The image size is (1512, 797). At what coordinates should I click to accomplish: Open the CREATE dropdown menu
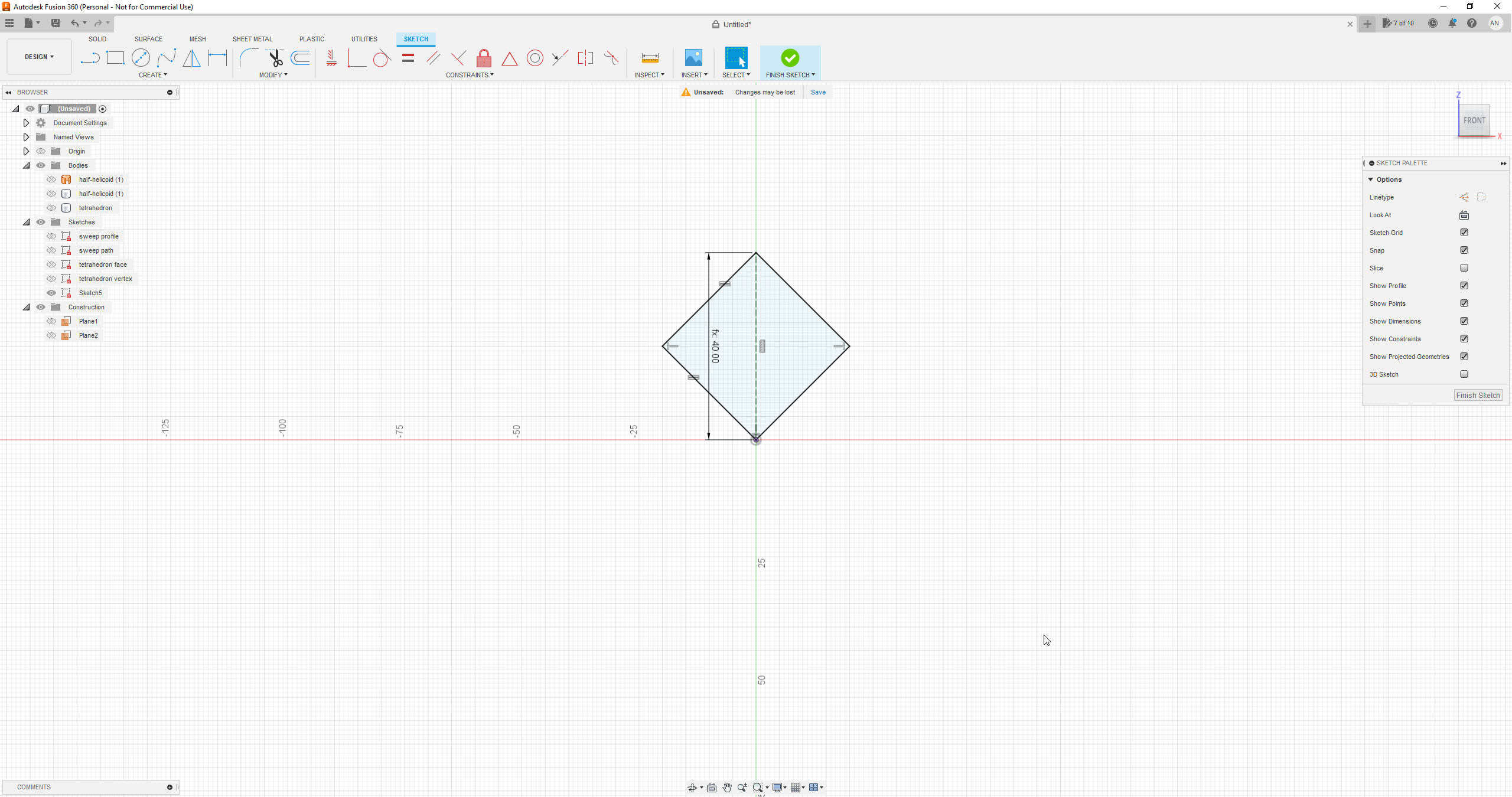coord(152,75)
